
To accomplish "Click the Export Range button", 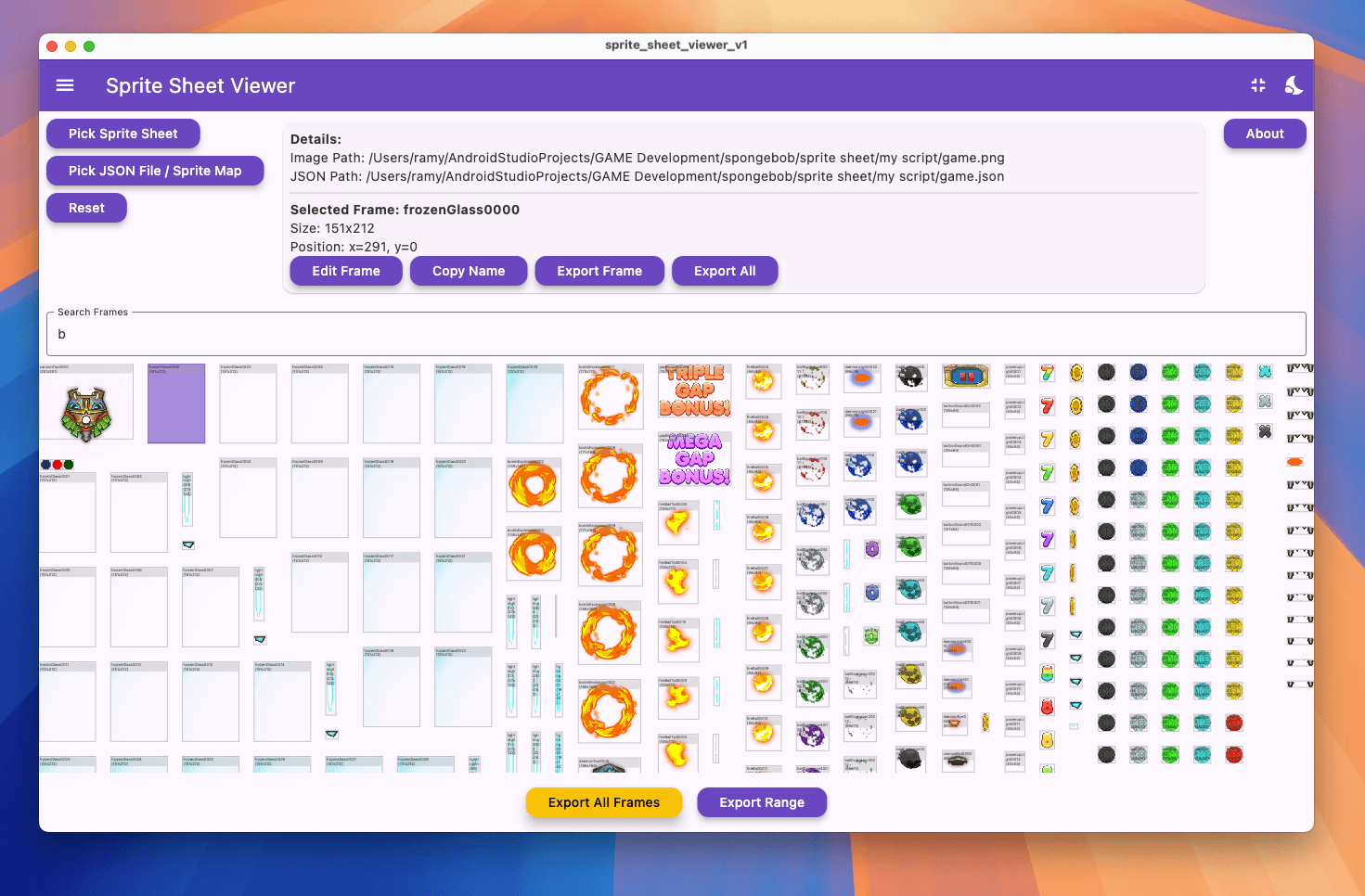I will point(762,802).
